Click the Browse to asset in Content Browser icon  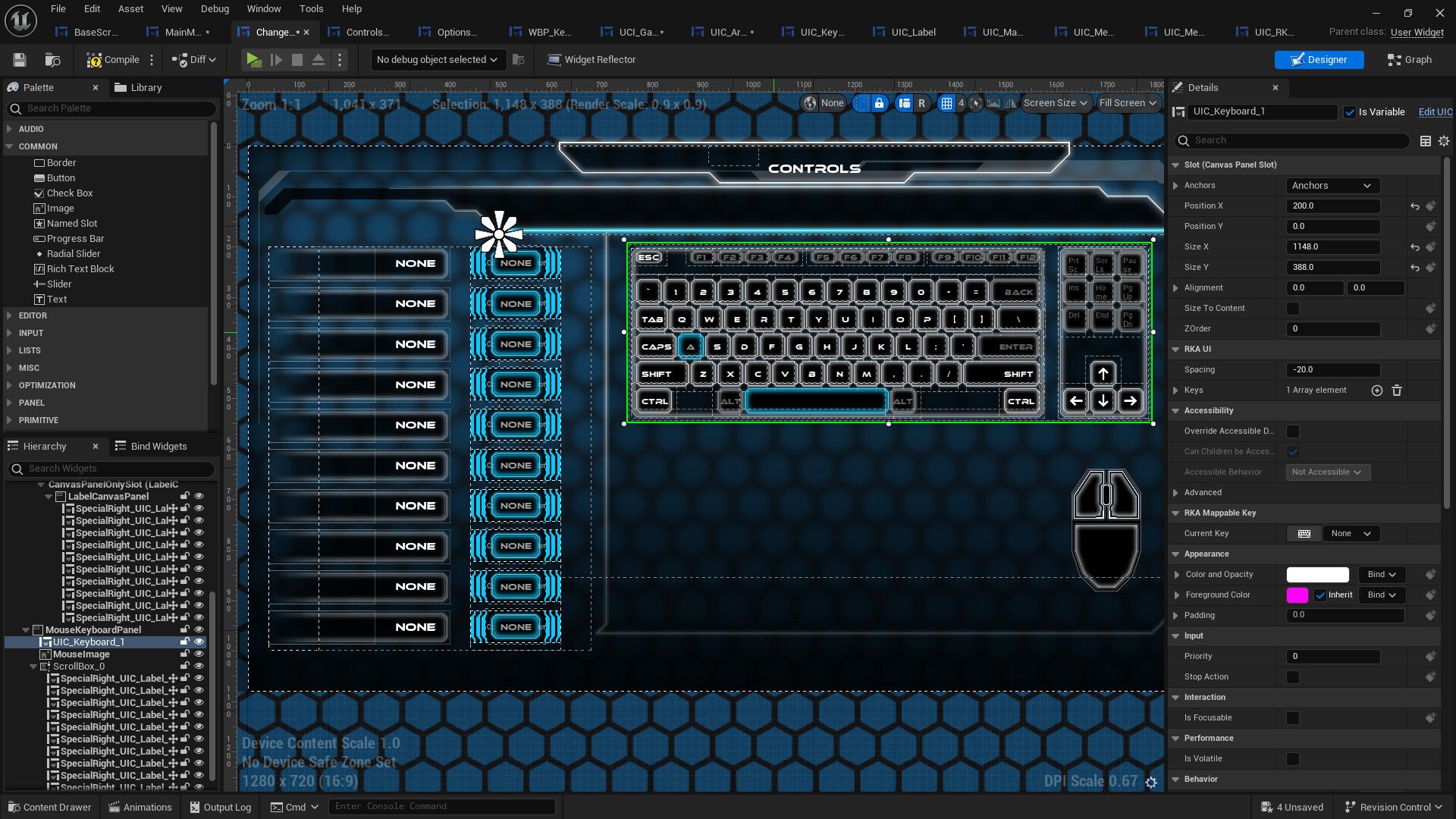click(52, 60)
